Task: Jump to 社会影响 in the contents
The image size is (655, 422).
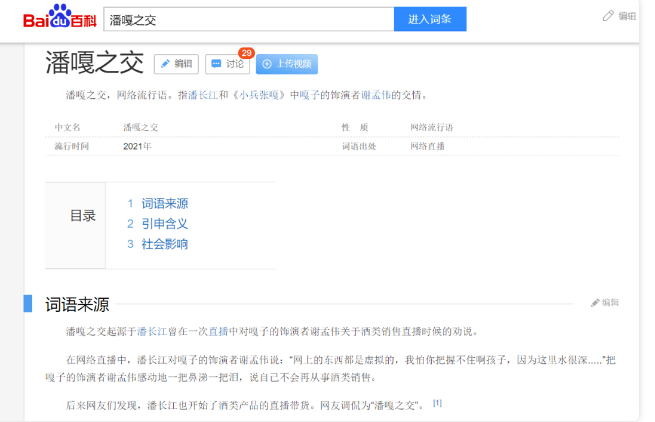Action: click(165, 244)
